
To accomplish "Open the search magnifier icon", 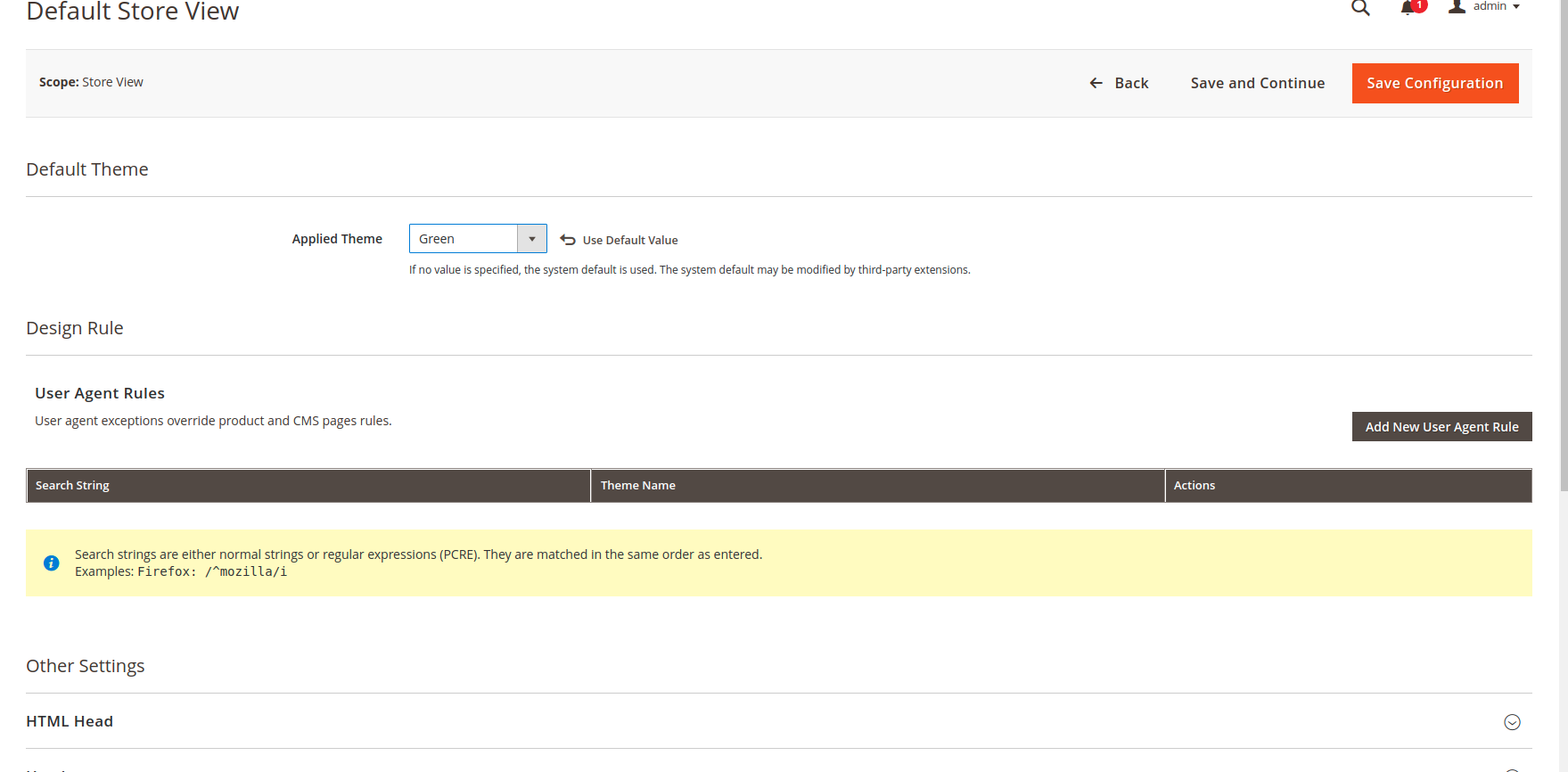I will coord(1360,8).
